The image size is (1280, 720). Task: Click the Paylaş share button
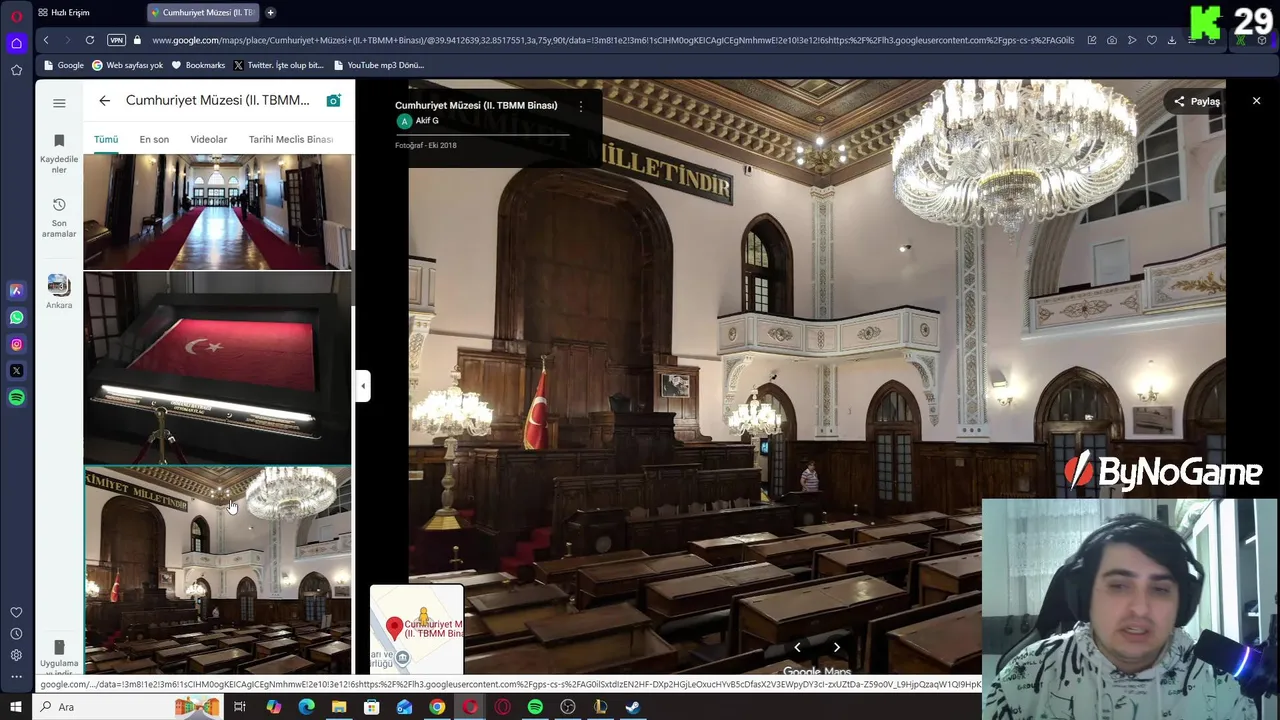(x=1196, y=101)
